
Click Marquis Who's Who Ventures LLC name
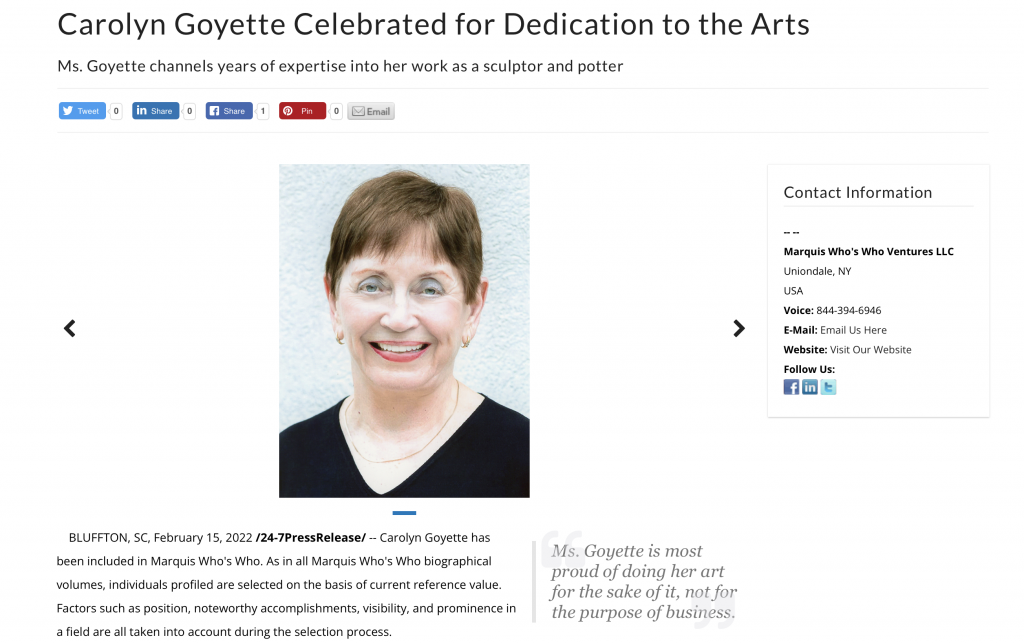pos(869,252)
